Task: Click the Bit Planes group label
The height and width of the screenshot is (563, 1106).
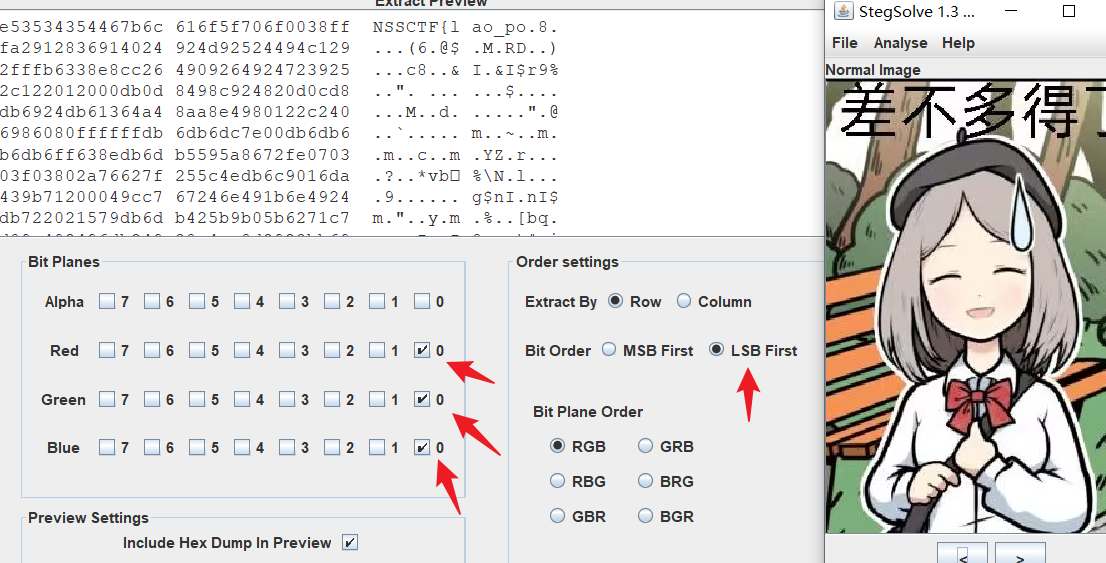Action: [63, 262]
